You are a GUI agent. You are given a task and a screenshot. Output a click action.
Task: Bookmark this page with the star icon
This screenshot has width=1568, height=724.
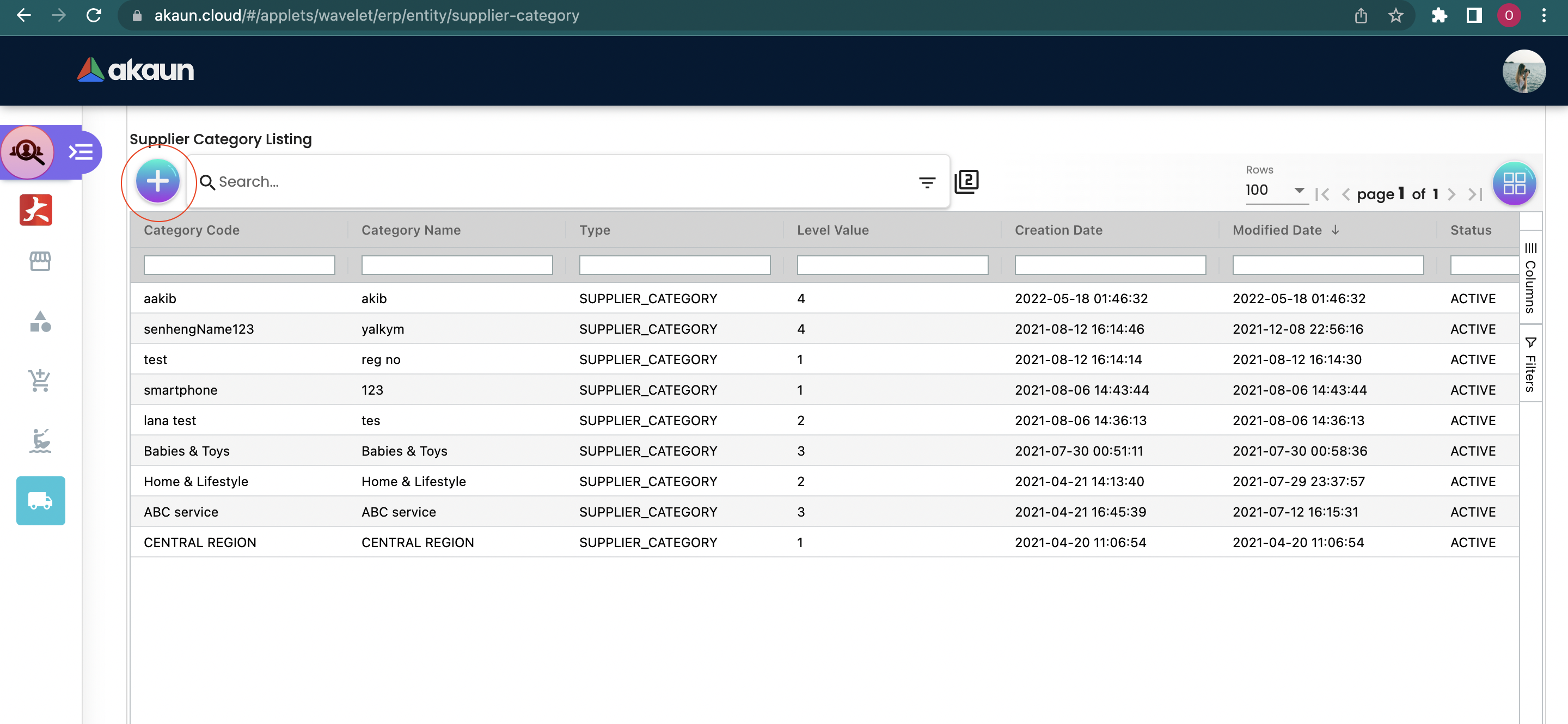pyautogui.click(x=1395, y=15)
